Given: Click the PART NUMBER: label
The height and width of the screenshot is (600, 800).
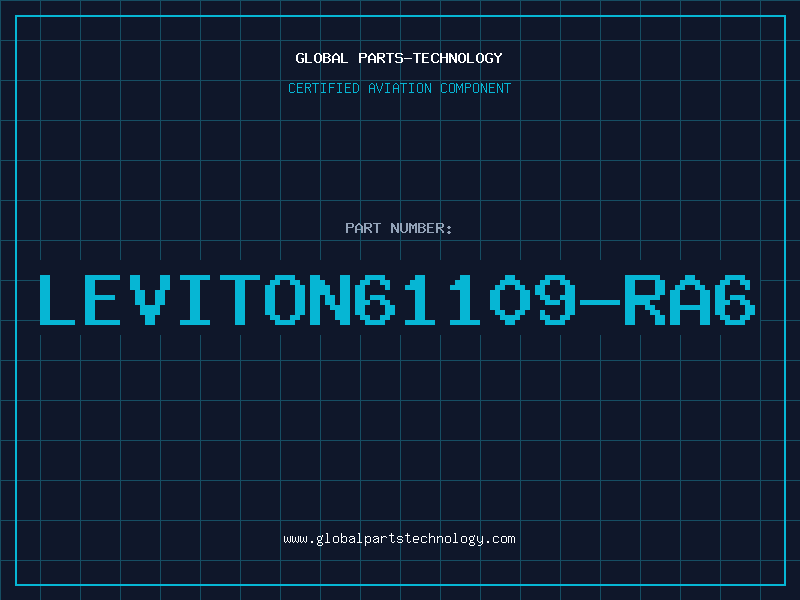Looking at the screenshot, I should [398, 228].
